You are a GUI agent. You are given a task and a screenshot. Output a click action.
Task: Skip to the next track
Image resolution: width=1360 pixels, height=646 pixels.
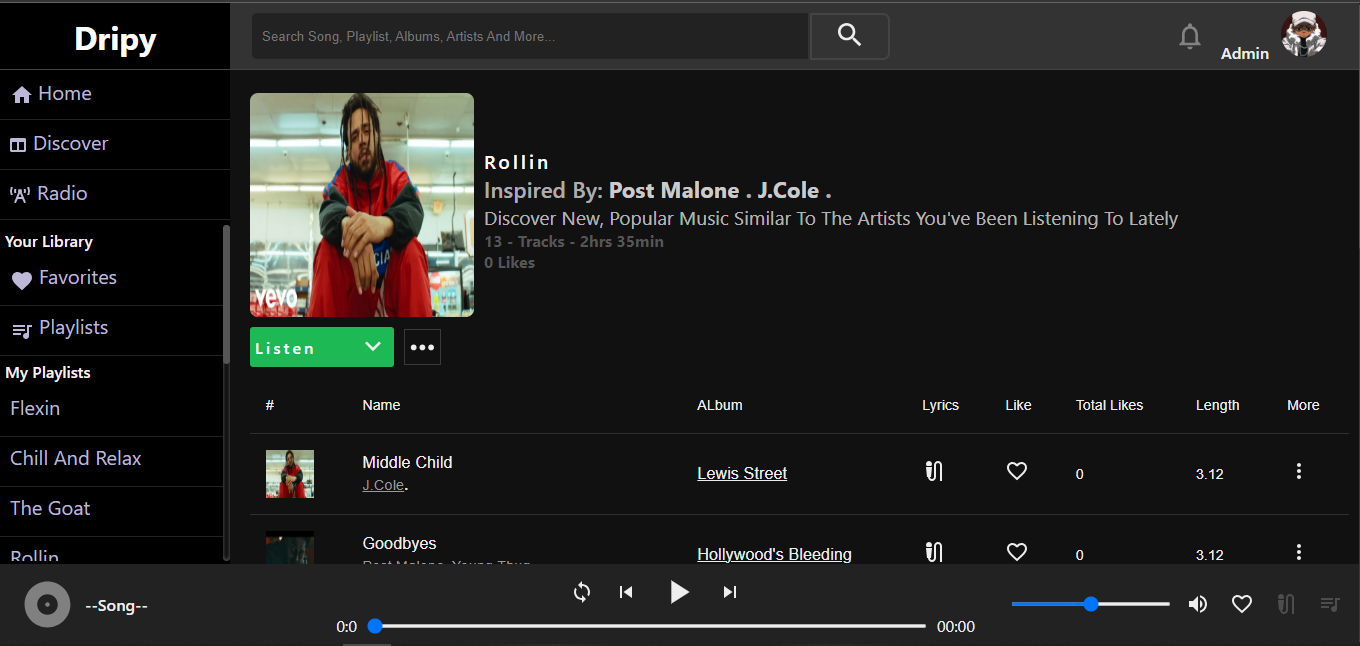(x=730, y=592)
